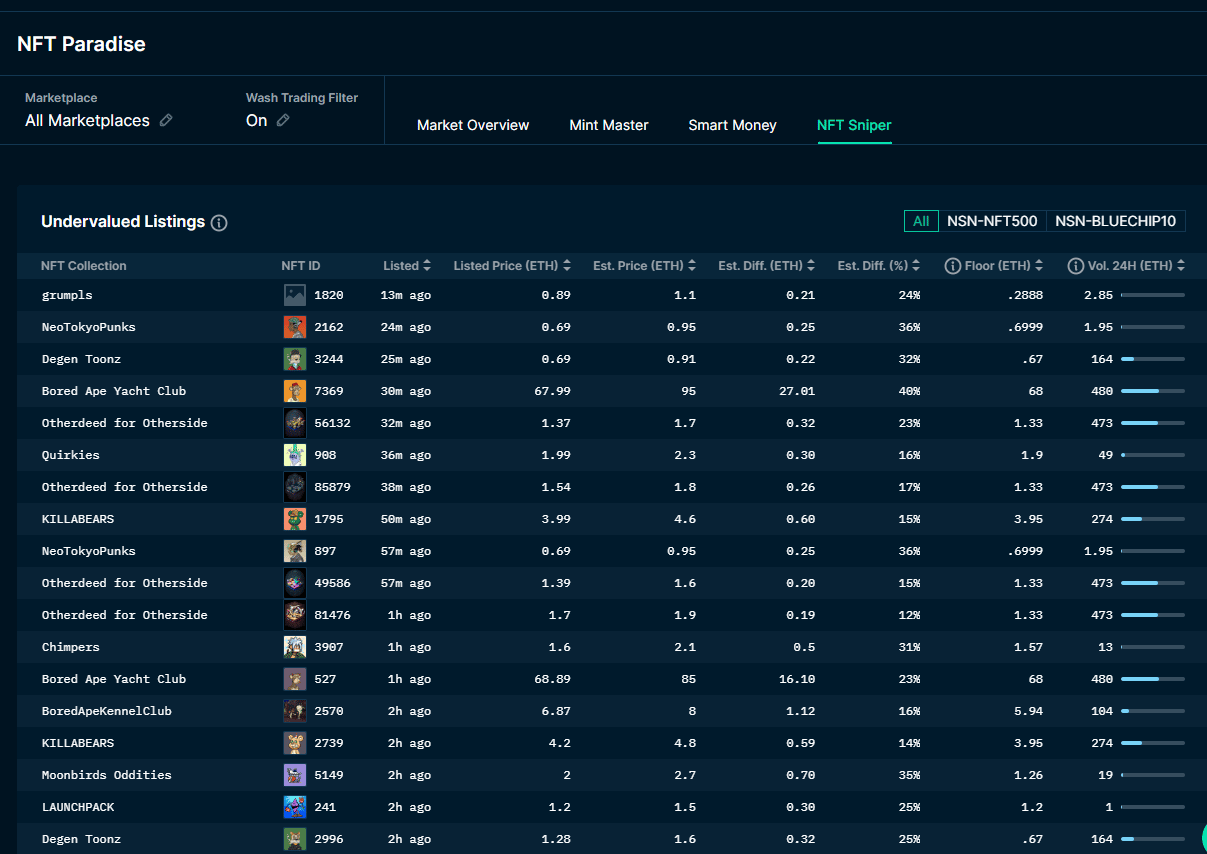Click the NFT ID 56132
The image size is (1207, 854).
(333, 423)
